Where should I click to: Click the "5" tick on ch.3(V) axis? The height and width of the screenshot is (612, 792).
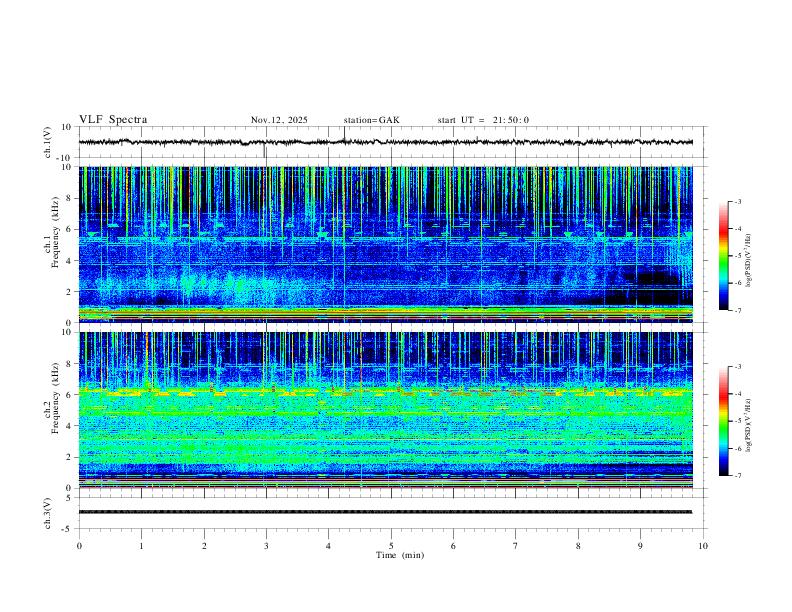pos(69,497)
